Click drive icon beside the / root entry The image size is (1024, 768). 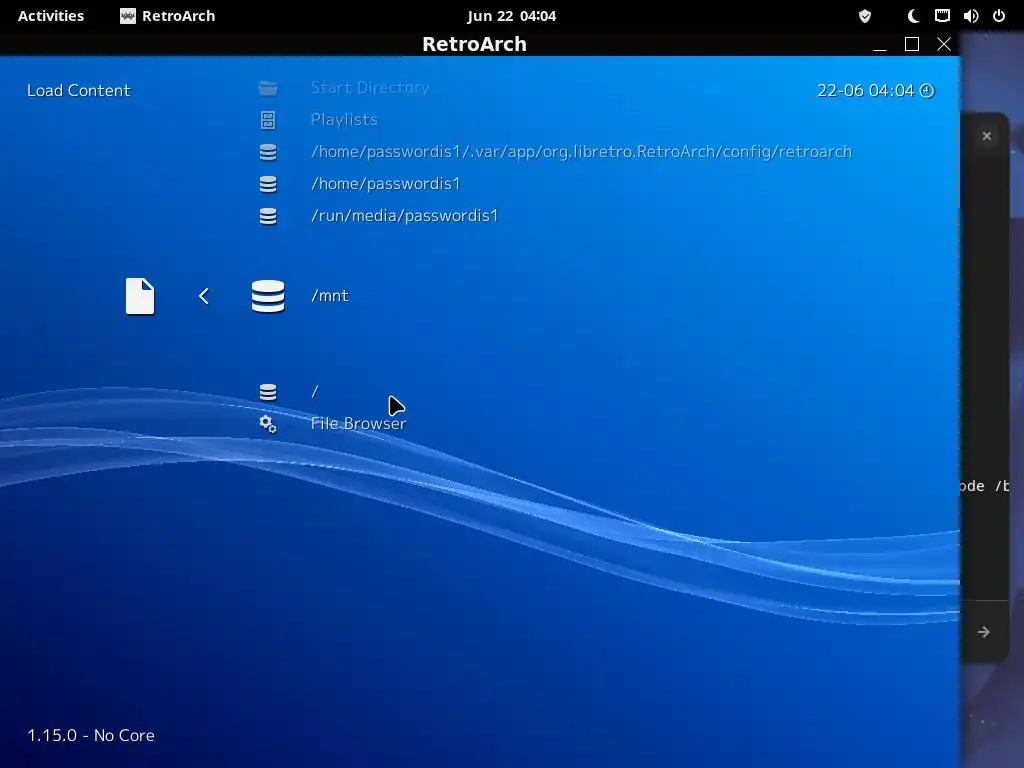268,392
